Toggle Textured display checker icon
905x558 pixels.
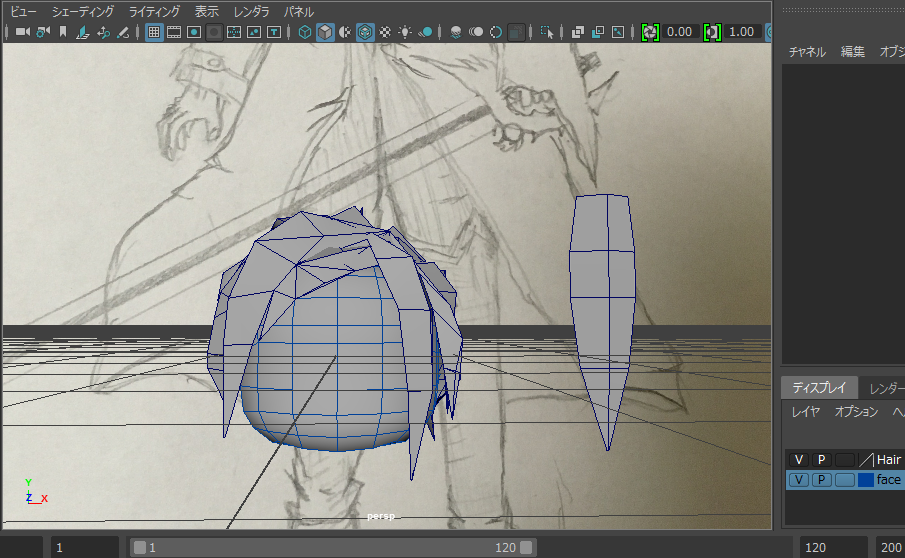coord(385,32)
